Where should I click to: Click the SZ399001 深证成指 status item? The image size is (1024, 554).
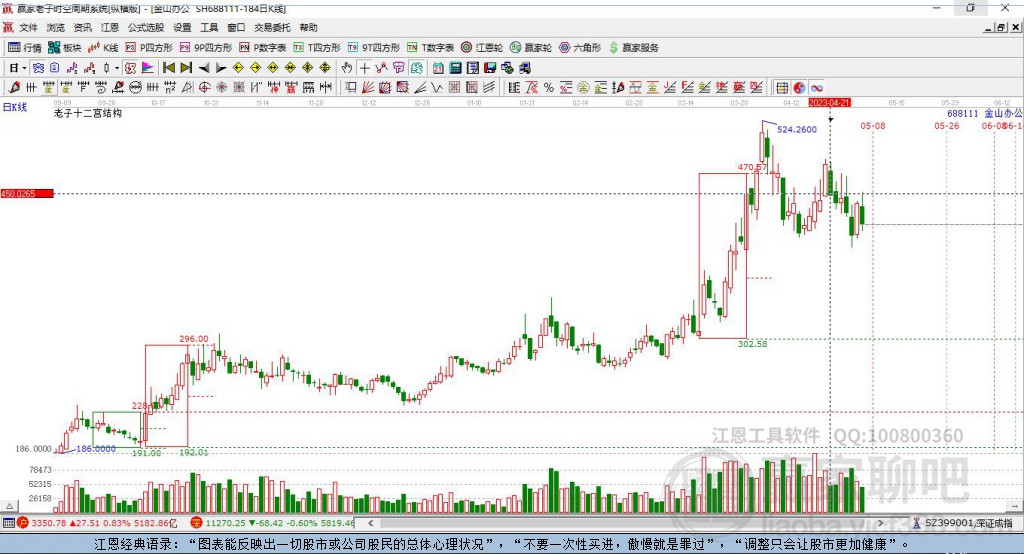[x=962, y=523]
